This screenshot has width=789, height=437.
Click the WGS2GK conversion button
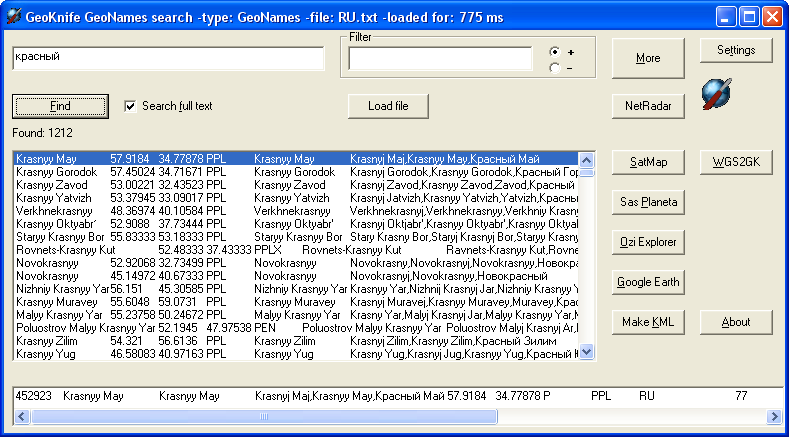736,162
